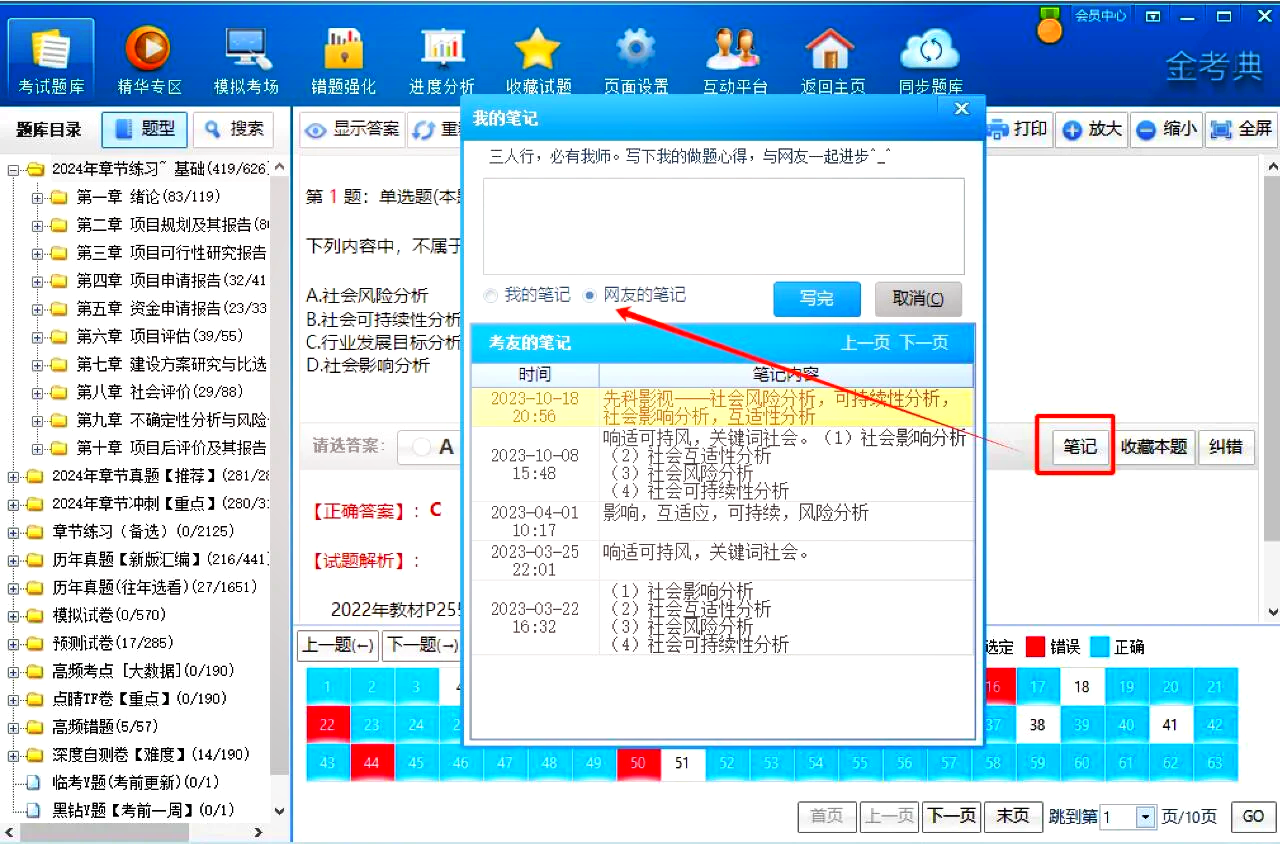Click 显示答案 eye button
Viewport: 1280px width, 844px height.
click(x=352, y=130)
